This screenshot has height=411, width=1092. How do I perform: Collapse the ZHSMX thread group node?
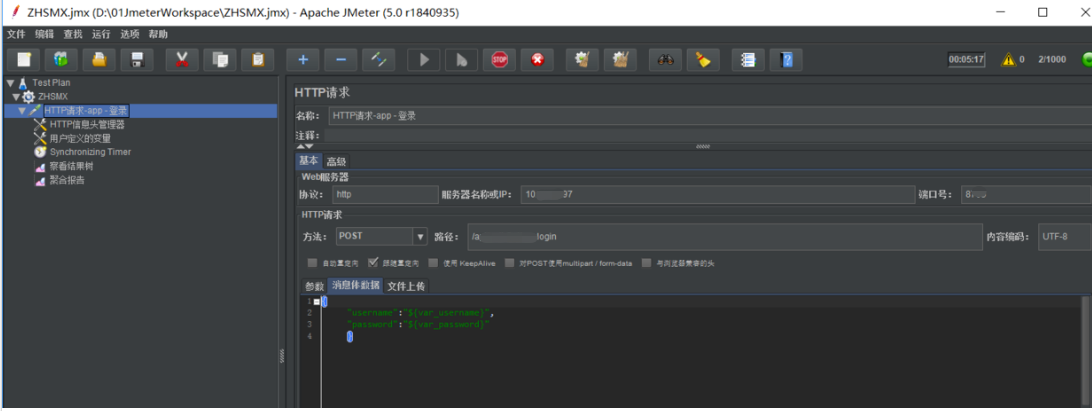(x=16, y=97)
